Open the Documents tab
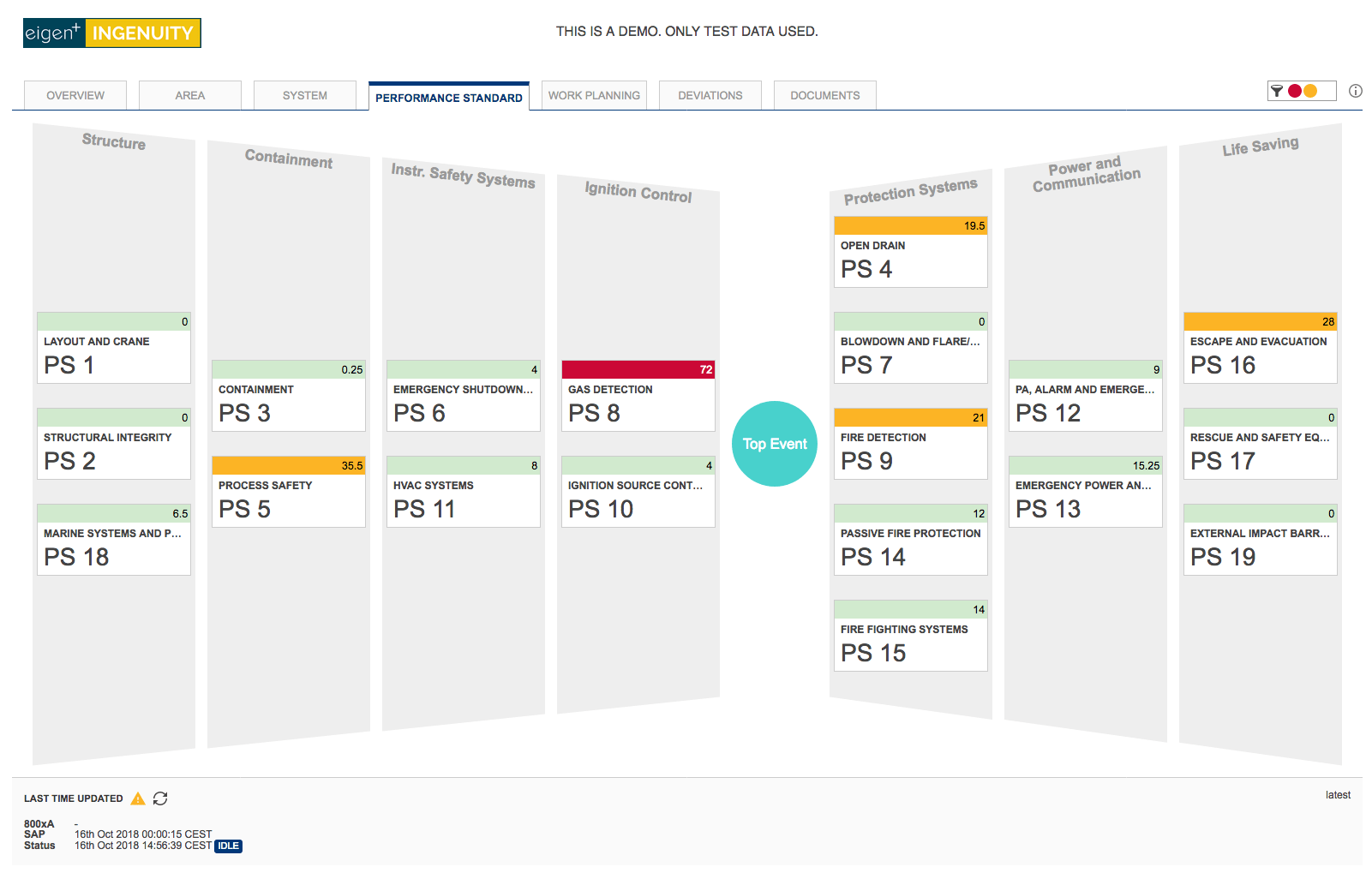Screen dimensions: 1372x879 [825, 95]
